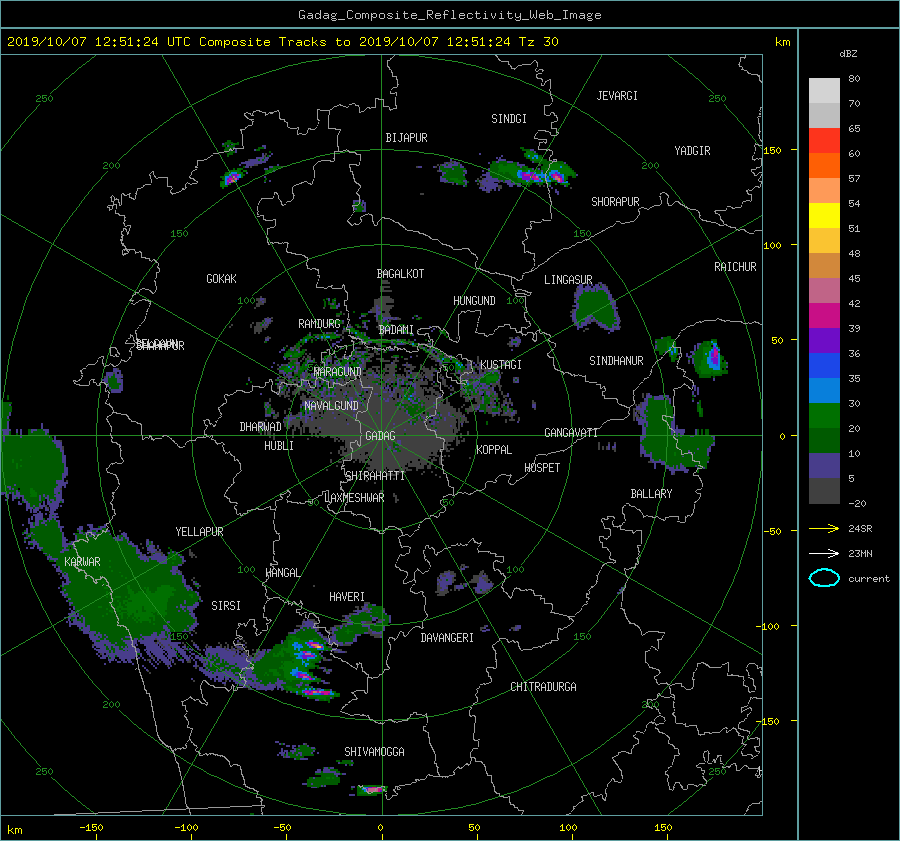This screenshot has width=900, height=841.
Task: Click the HUBLI city label
Action: (279, 446)
